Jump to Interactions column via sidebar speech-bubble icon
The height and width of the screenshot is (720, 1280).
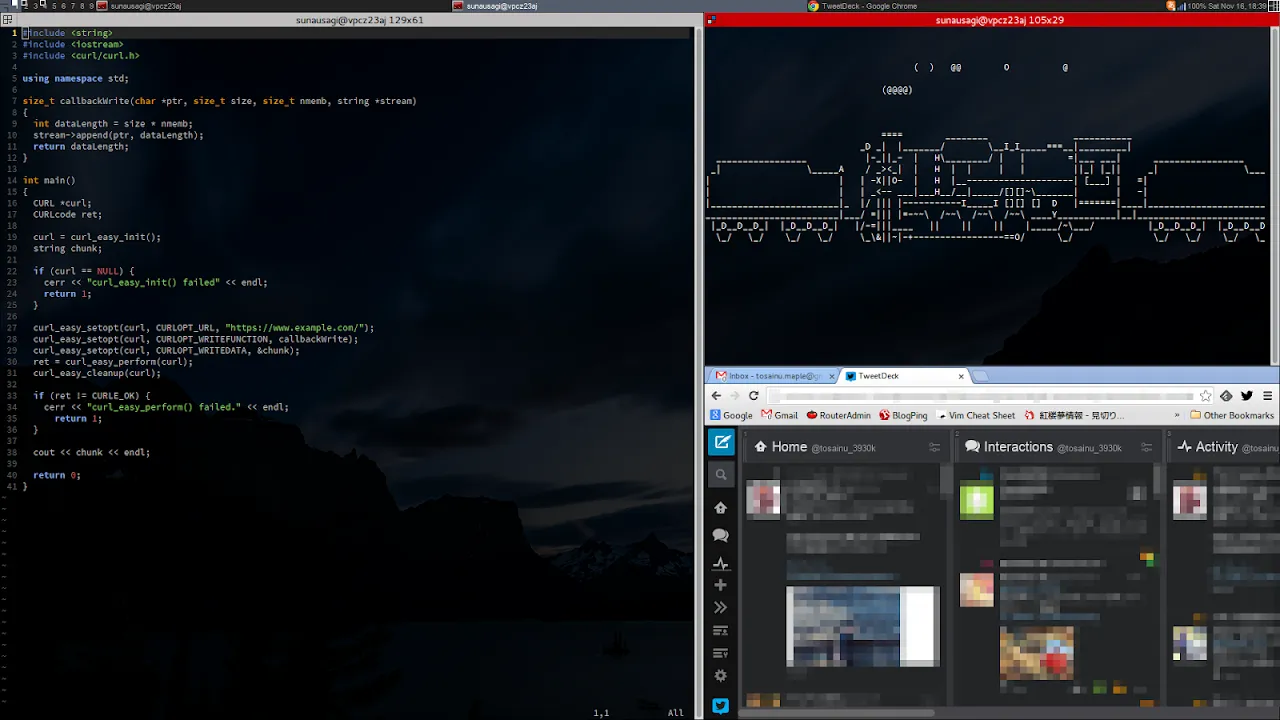721,536
